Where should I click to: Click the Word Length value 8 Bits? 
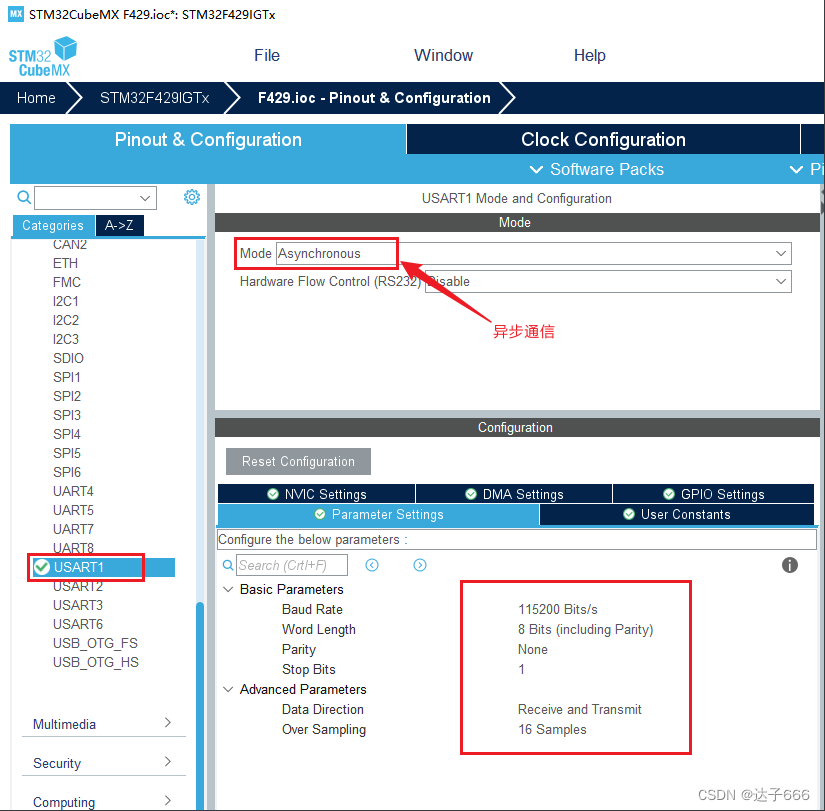(586, 629)
